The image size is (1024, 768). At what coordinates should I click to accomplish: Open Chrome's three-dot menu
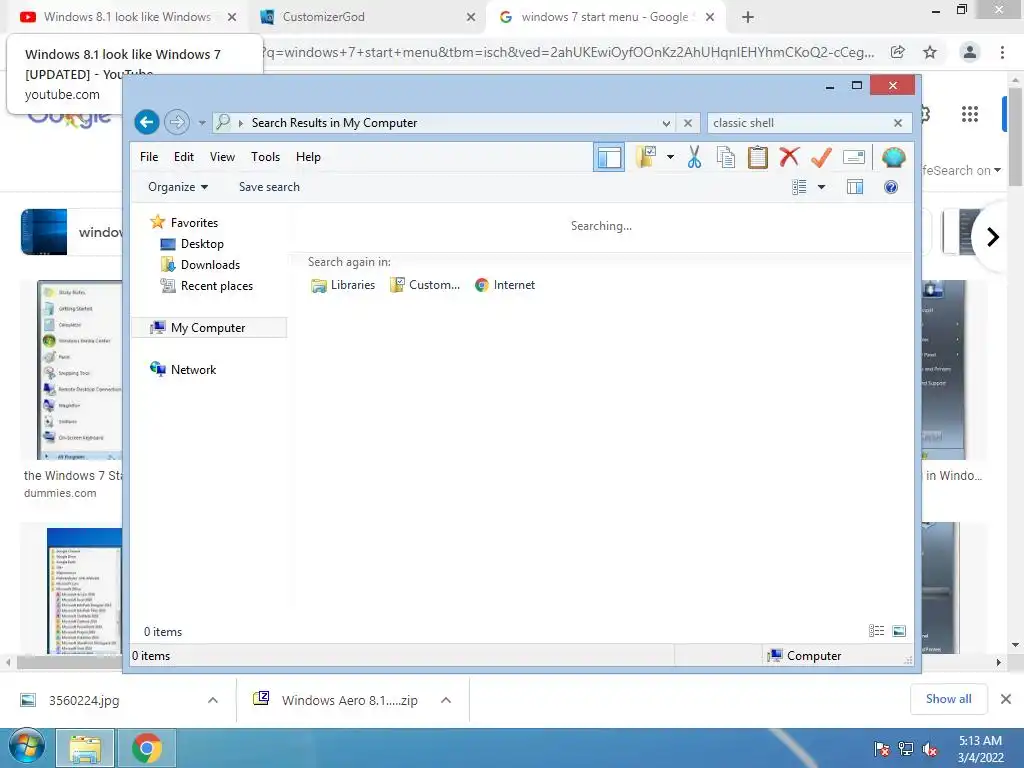(1002, 52)
